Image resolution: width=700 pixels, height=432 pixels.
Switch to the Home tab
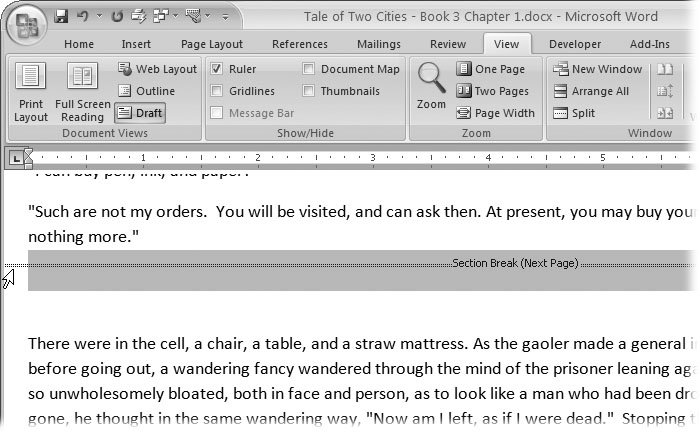click(x=79, y=44)
